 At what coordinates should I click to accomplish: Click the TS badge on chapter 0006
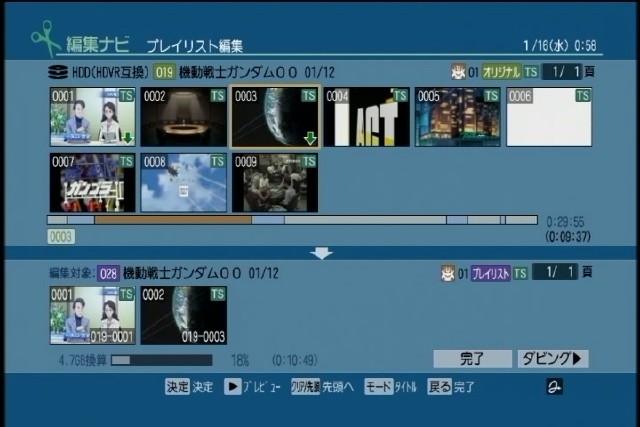click(x=583, y=96)
